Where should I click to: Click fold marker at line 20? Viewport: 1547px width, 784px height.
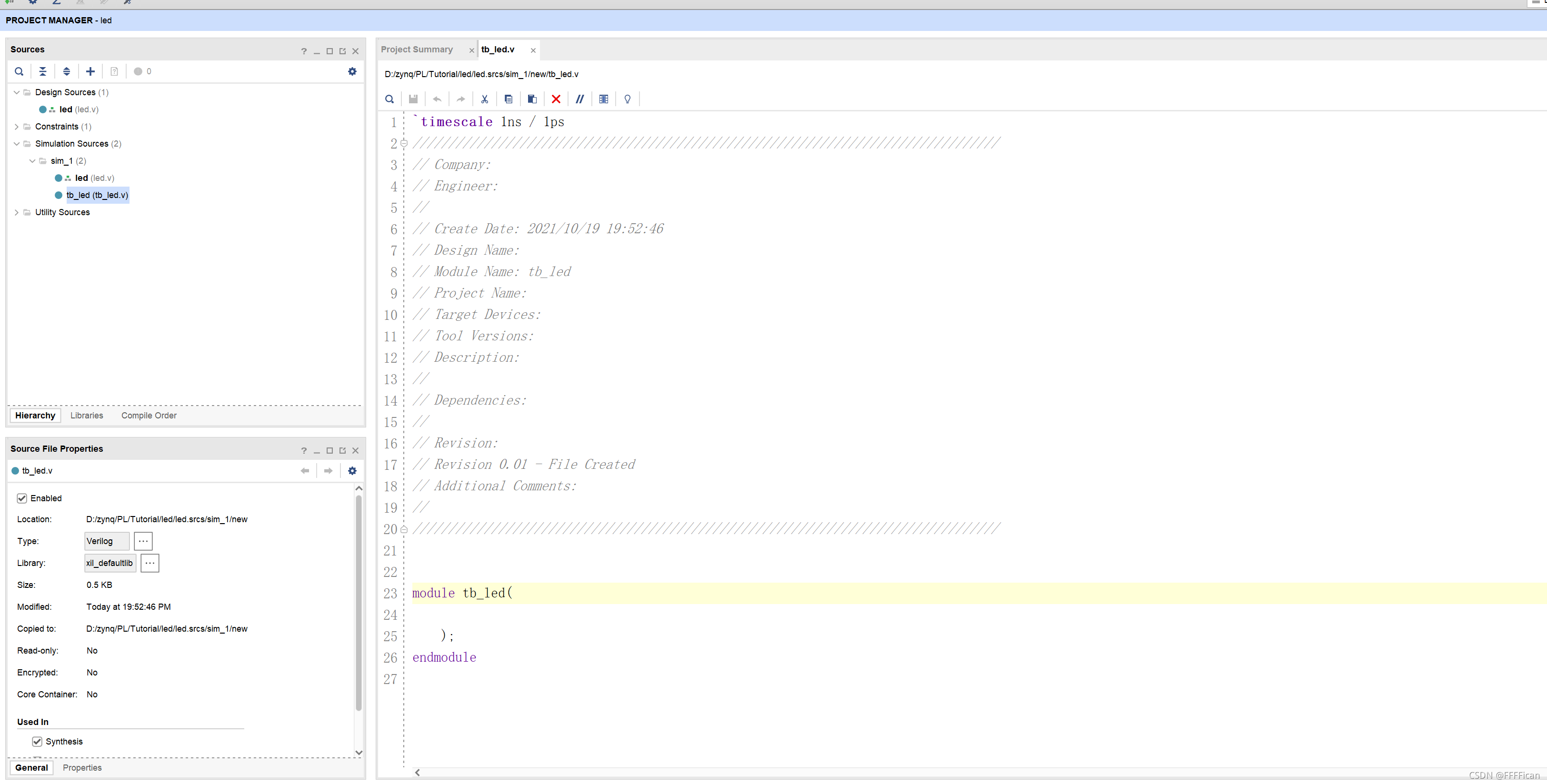[x=404, y=529]
